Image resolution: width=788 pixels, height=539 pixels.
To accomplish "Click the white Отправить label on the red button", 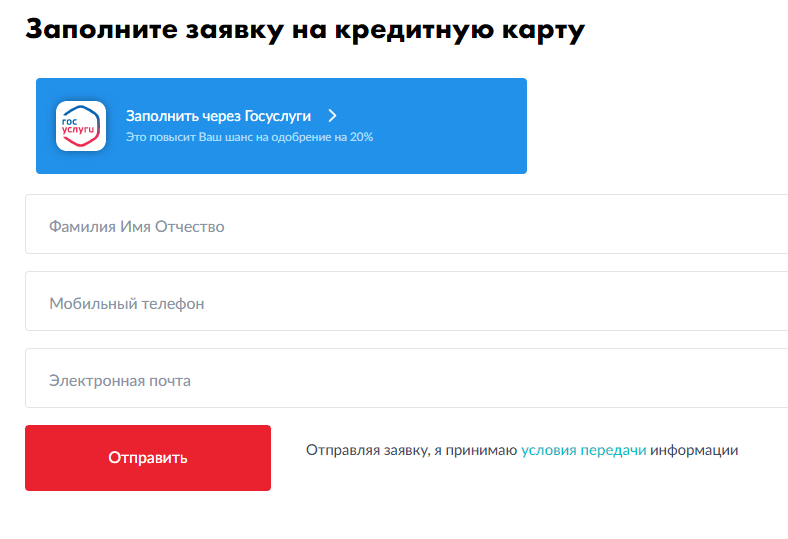I will coord(148,458).
